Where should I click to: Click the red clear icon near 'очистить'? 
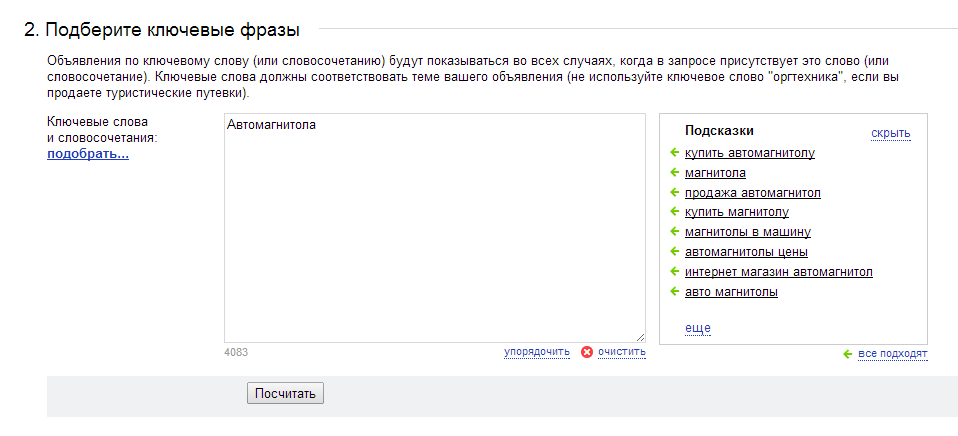coord(587,352)
